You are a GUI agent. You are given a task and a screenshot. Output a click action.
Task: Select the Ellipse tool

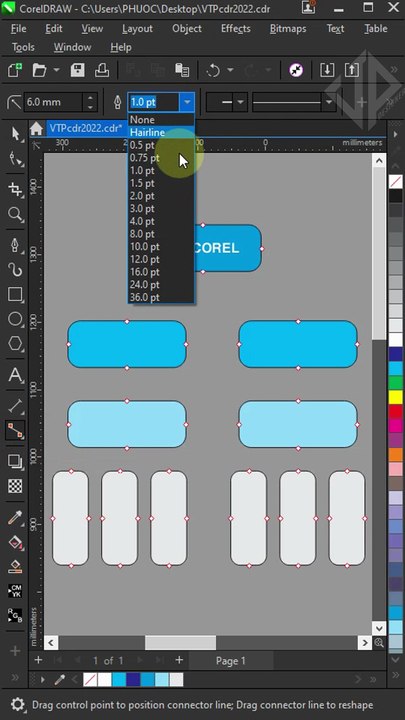pos(16,319)
